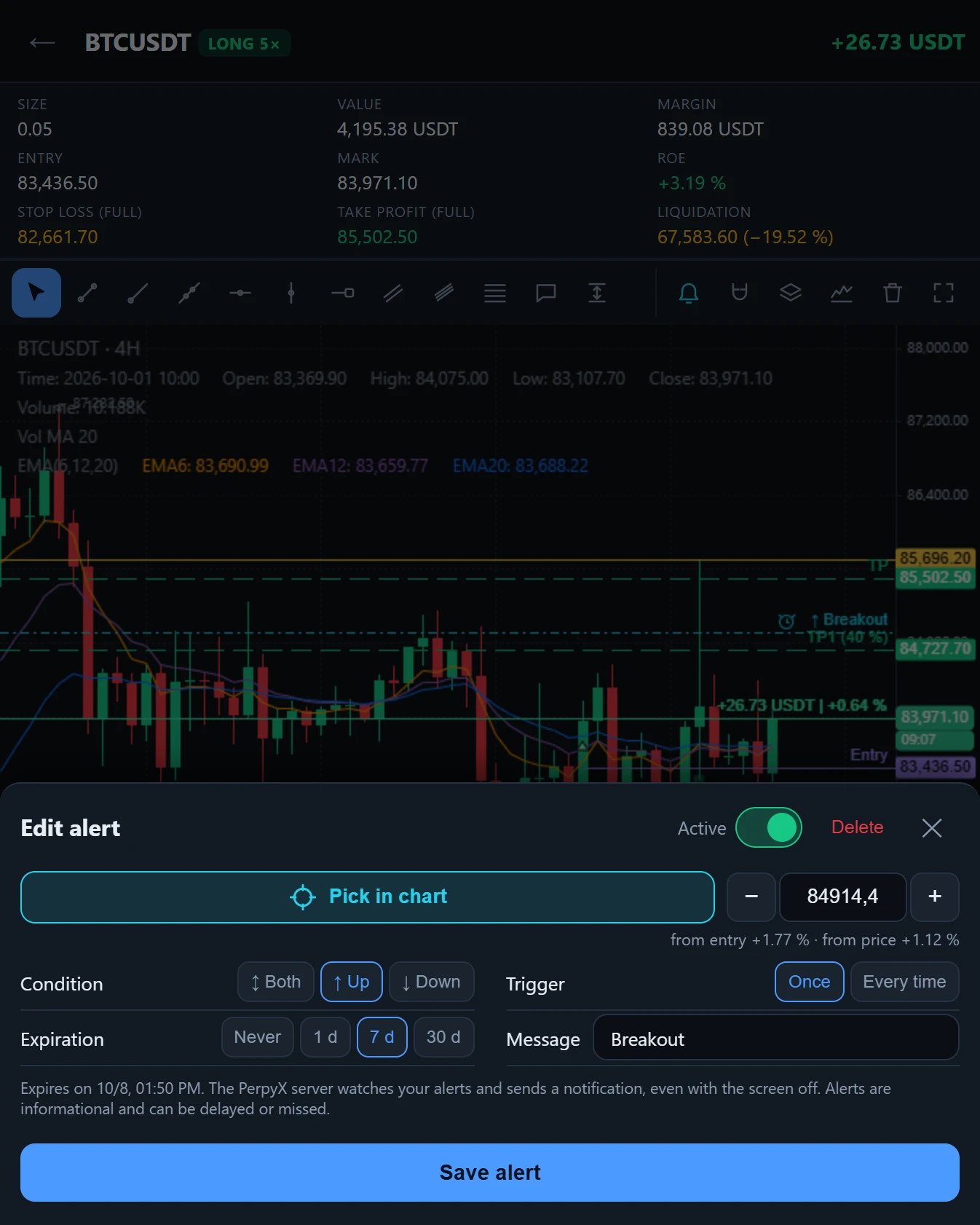Open the alerts bell tool
This screenshot has height=1225, width=980.
(689, 293)
